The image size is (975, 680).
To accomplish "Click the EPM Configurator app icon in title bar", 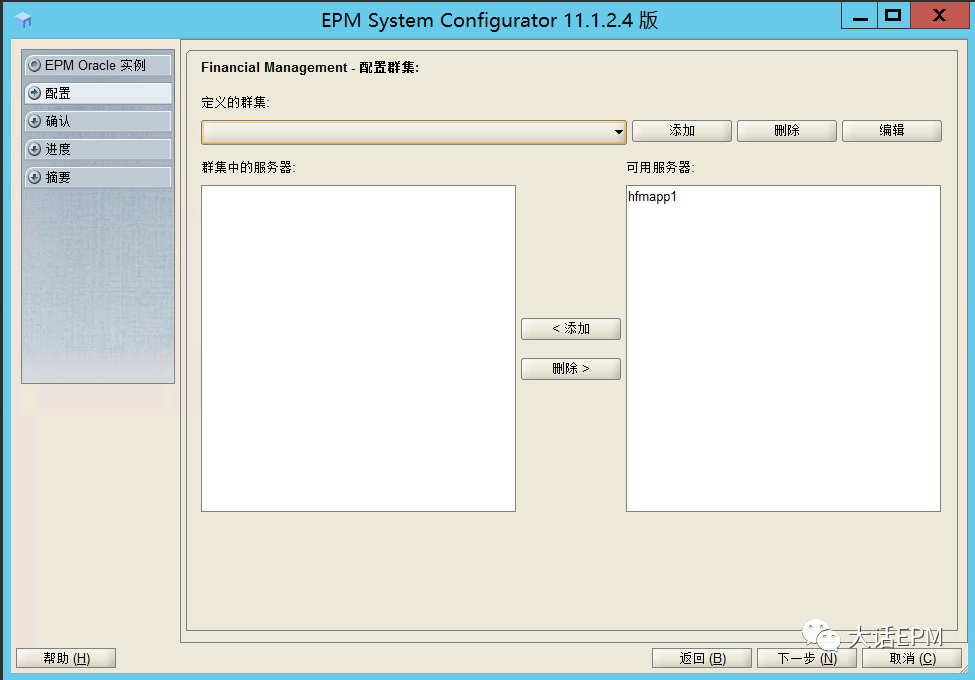I will 23,20.
